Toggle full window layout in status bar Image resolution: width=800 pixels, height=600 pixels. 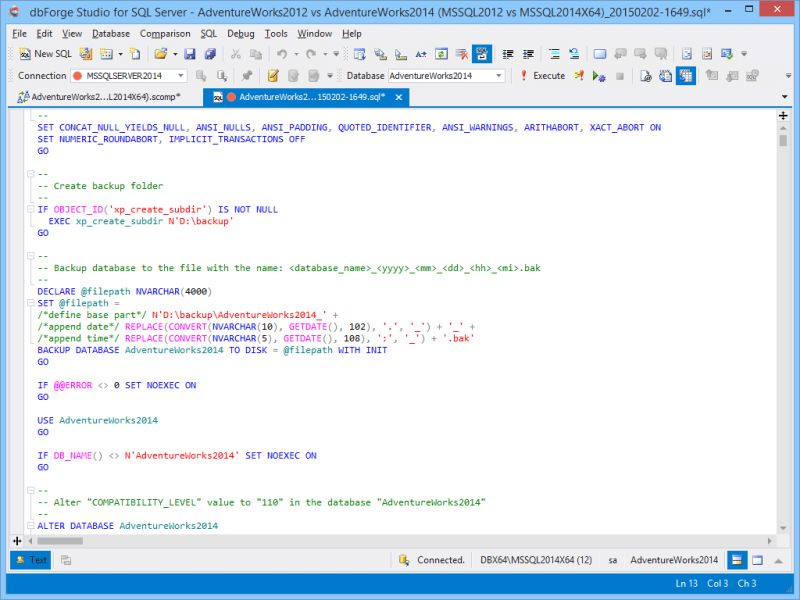(x=758, y=560)
